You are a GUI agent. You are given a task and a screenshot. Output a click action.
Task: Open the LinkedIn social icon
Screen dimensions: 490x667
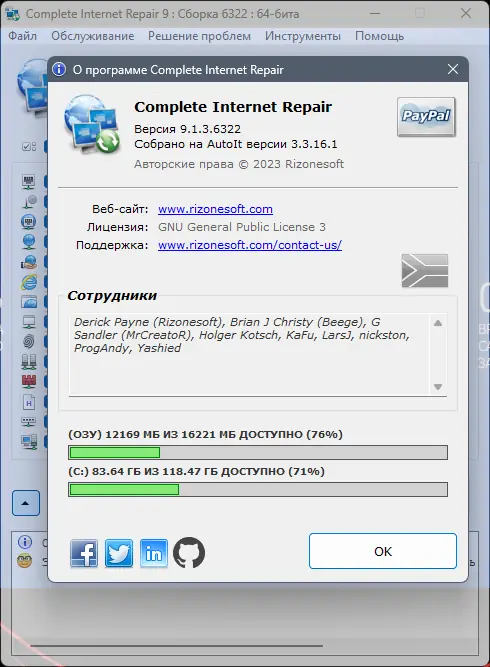[154, 553]
